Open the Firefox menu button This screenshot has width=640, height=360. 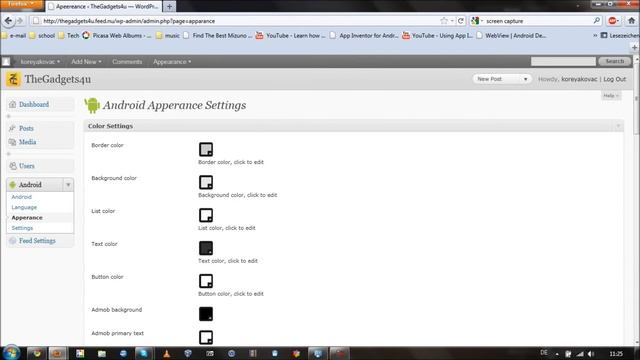tap(22, 4)
